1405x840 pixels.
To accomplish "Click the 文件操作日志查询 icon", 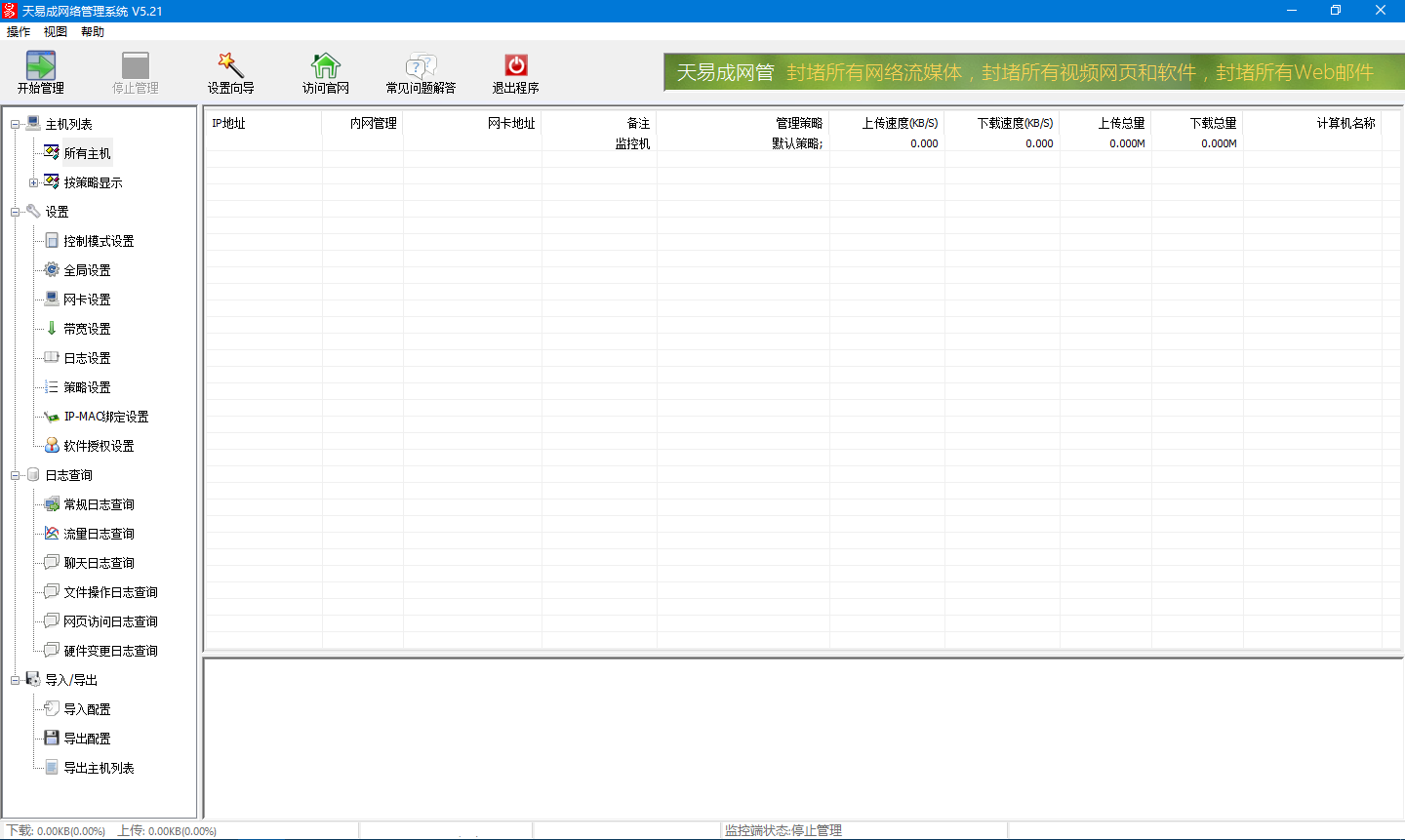I will [52, 591].
